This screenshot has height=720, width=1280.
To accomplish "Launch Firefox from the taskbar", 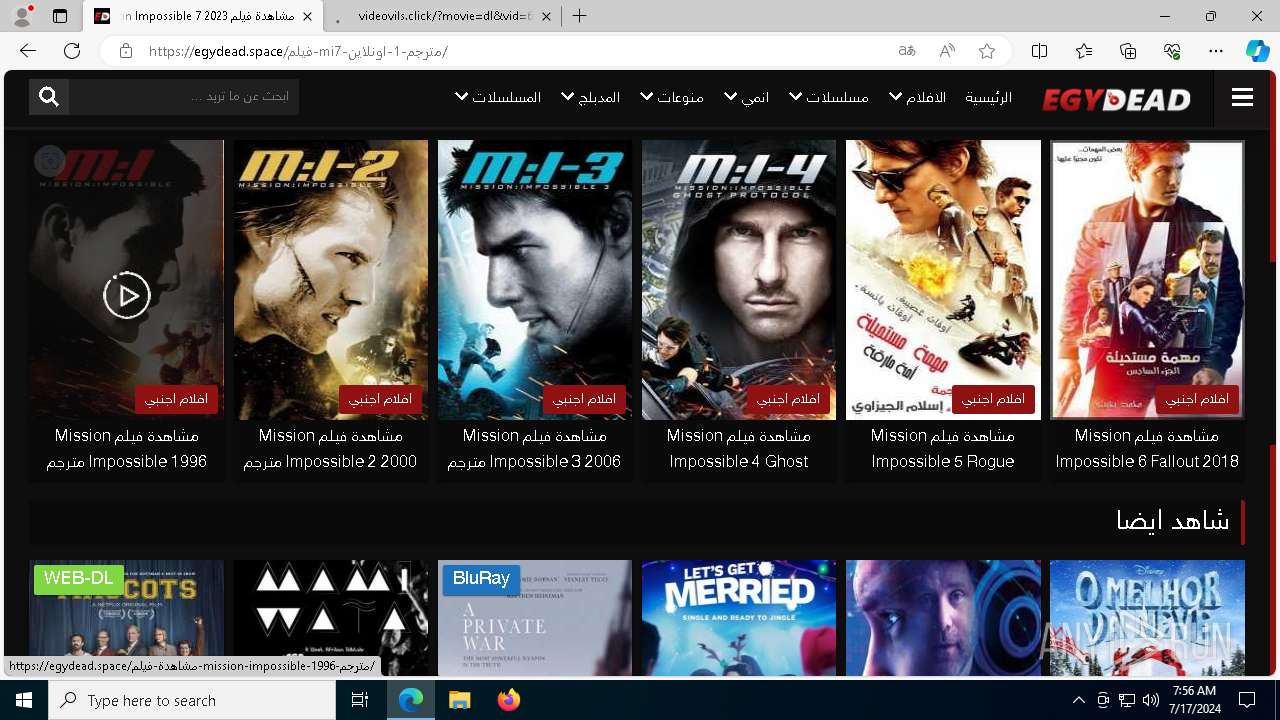I will point(508,700).
